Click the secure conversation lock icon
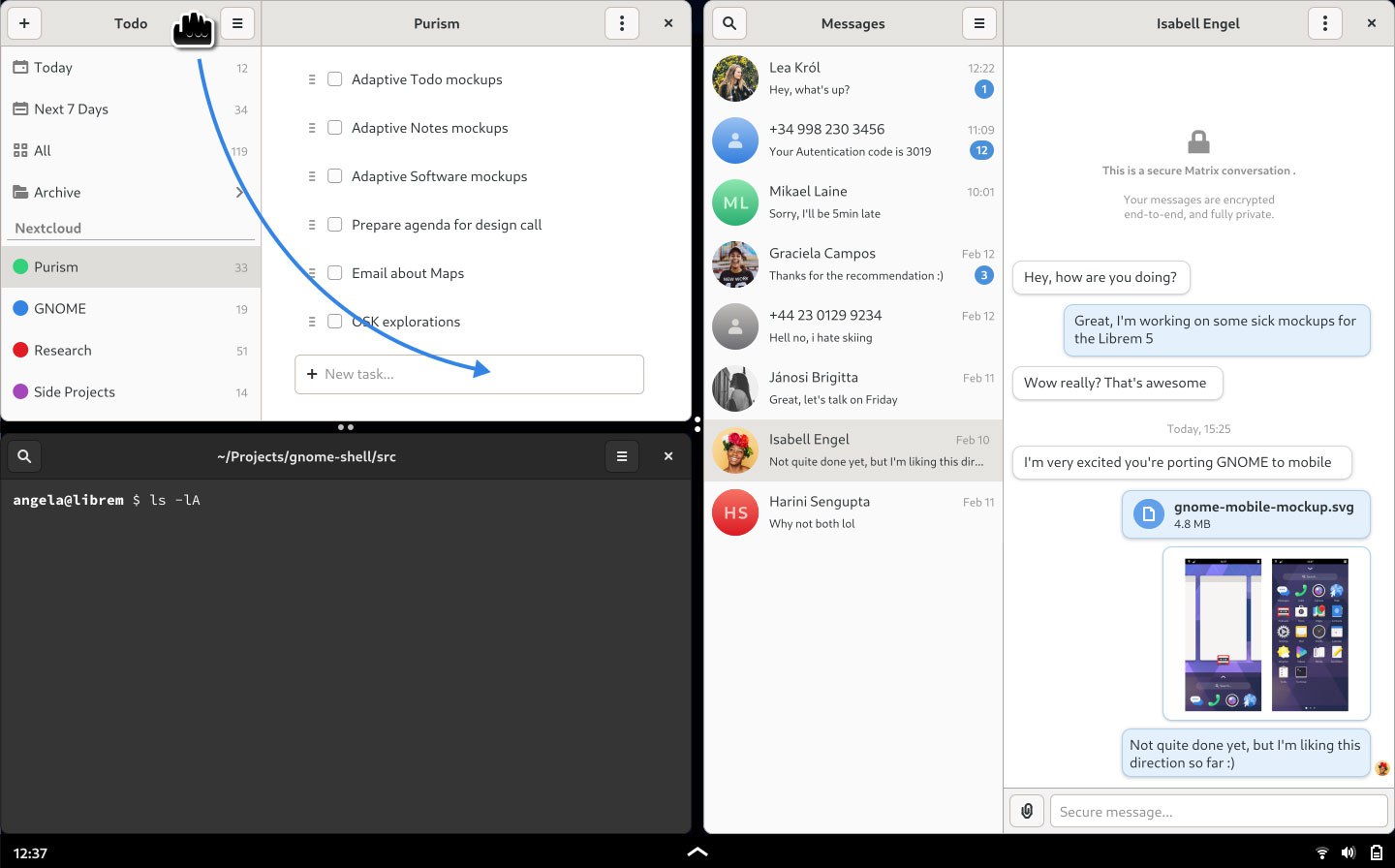 1198,142
